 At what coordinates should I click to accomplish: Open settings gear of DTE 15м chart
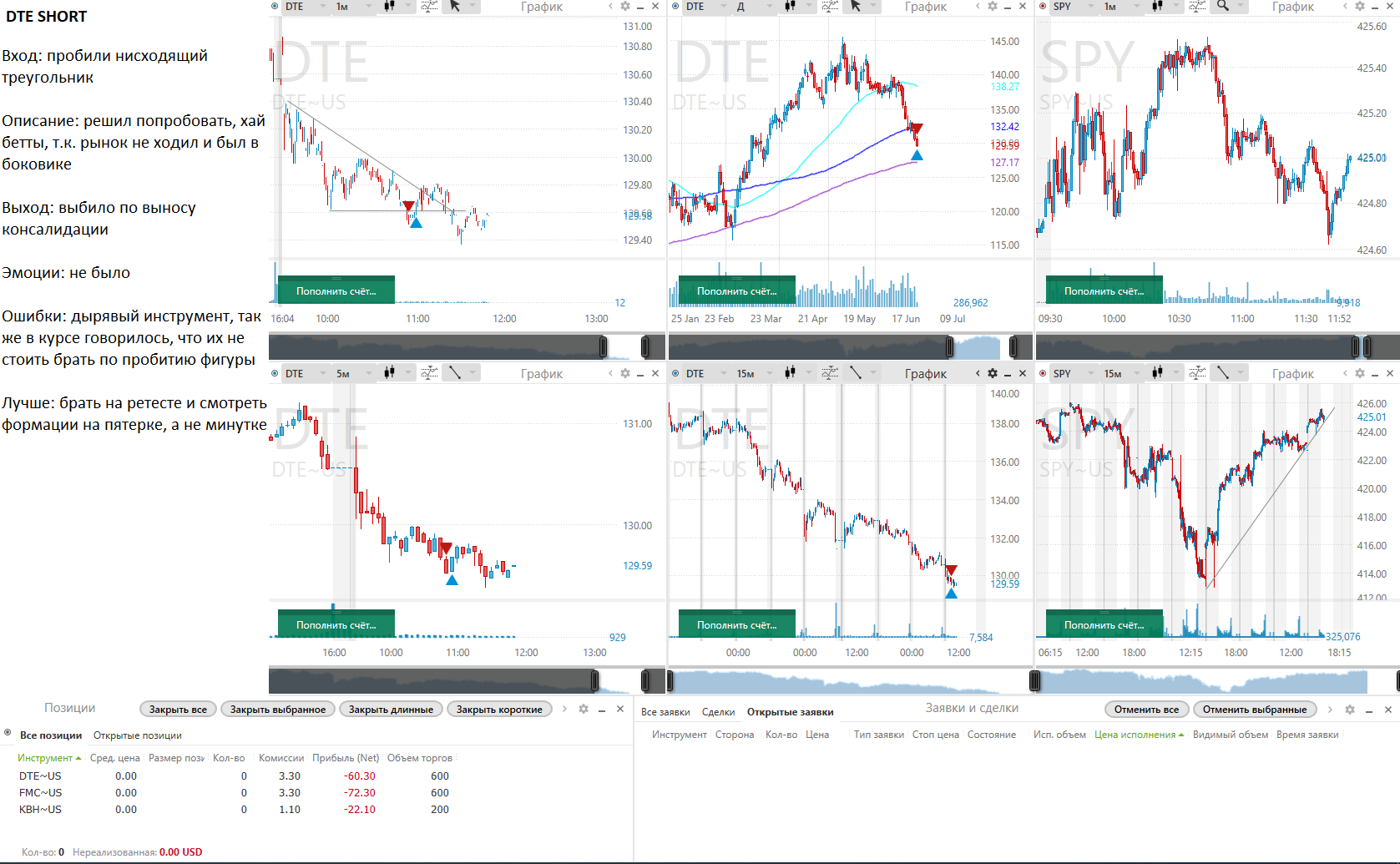[993, 373]
